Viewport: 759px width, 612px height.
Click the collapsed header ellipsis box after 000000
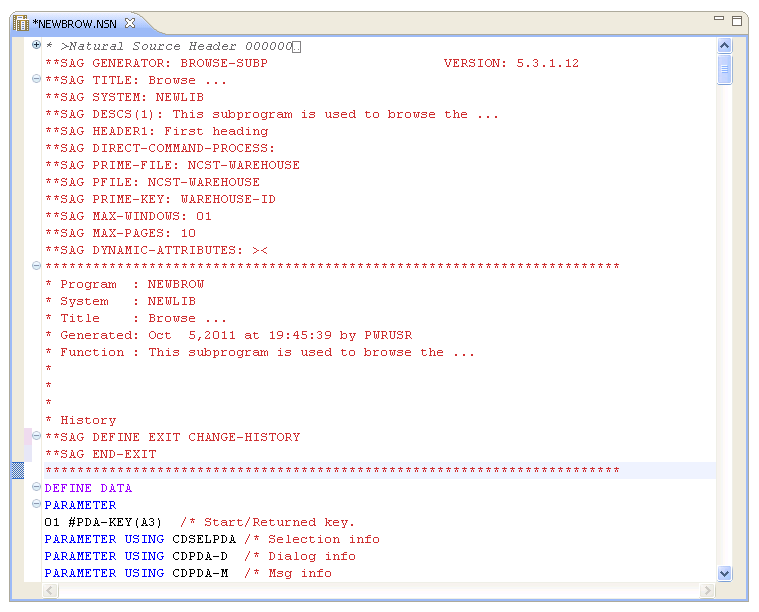click(297, 47)
